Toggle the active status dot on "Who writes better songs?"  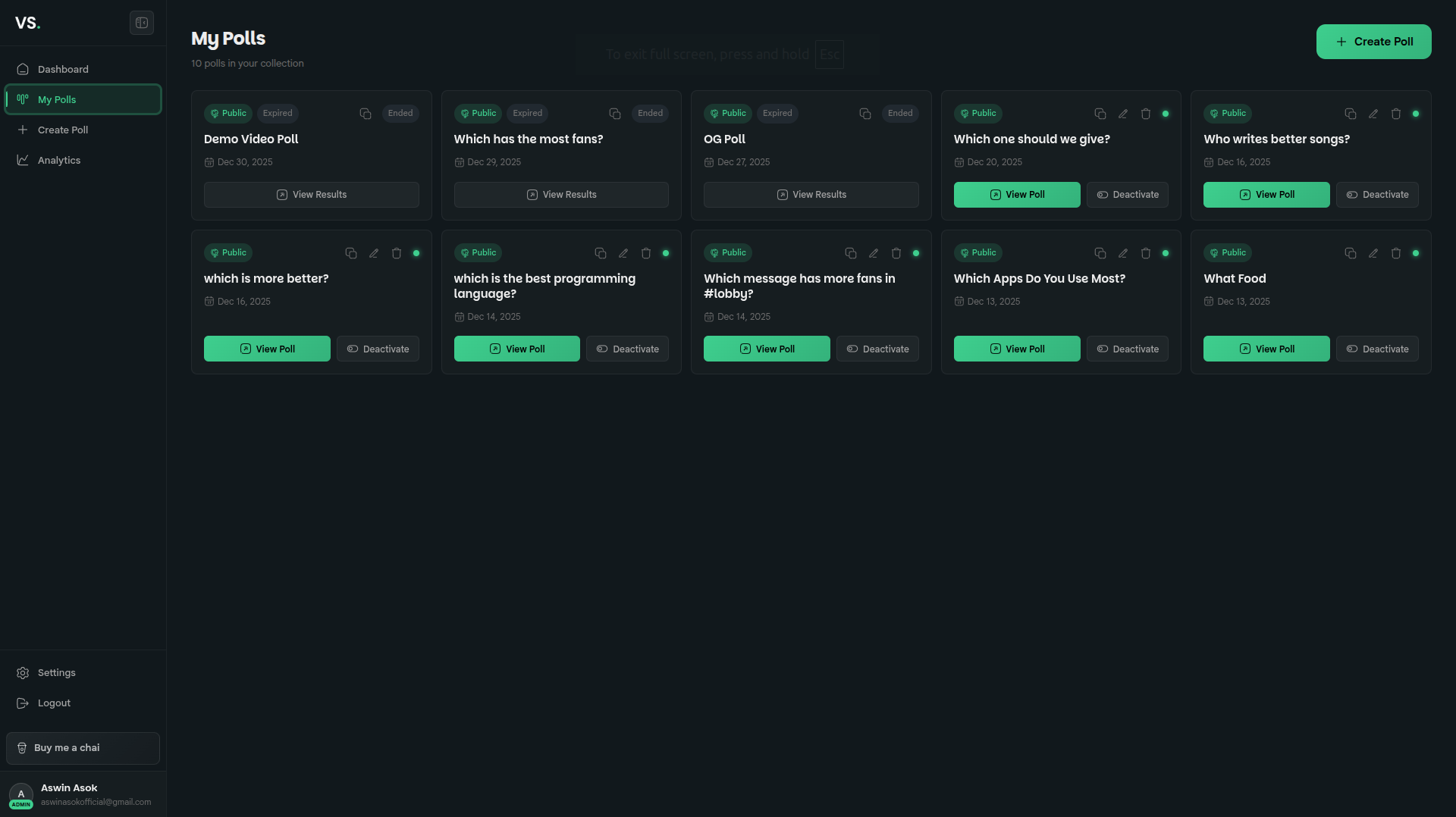(1417, 114)
